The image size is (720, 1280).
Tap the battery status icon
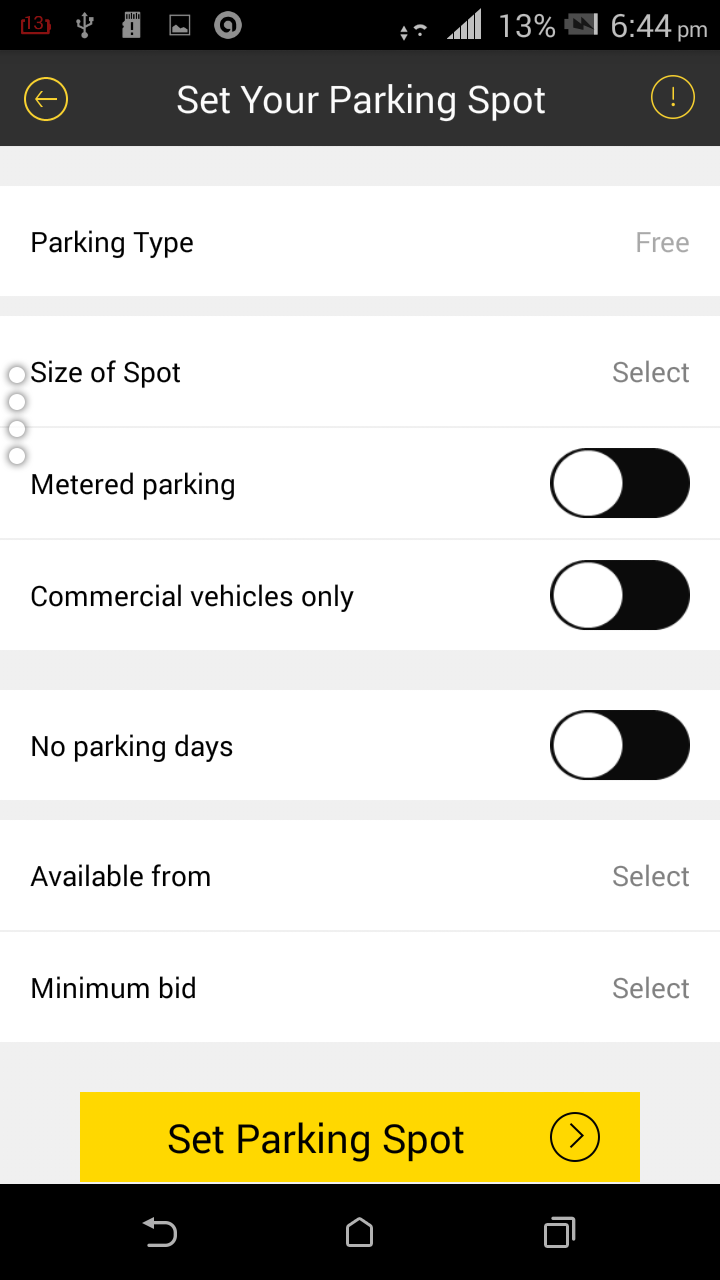point(581,25)
